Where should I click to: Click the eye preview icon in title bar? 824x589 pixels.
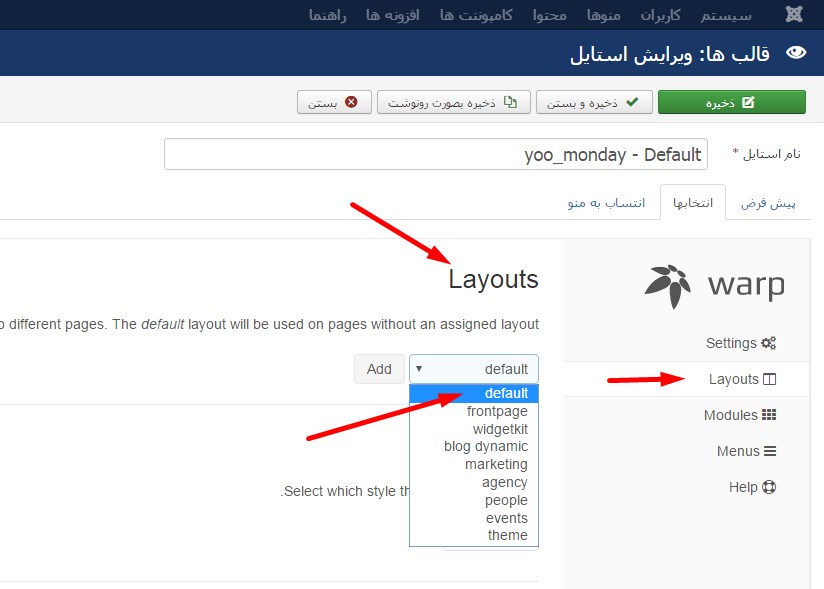[x=796, y=53]
